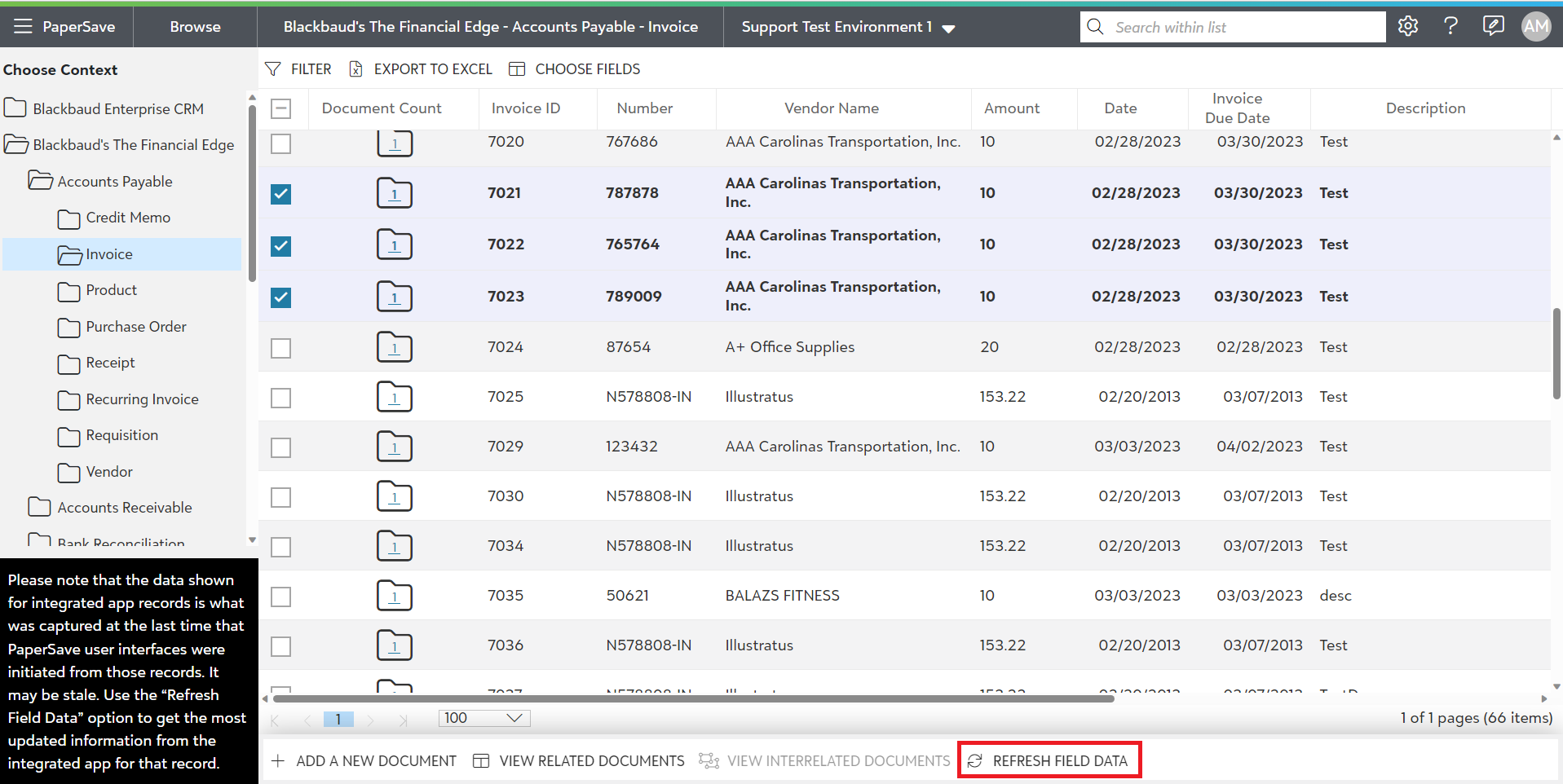Open the feedback note icon
This screenshot has width=1563, height=784.
tap(1493, 27)
